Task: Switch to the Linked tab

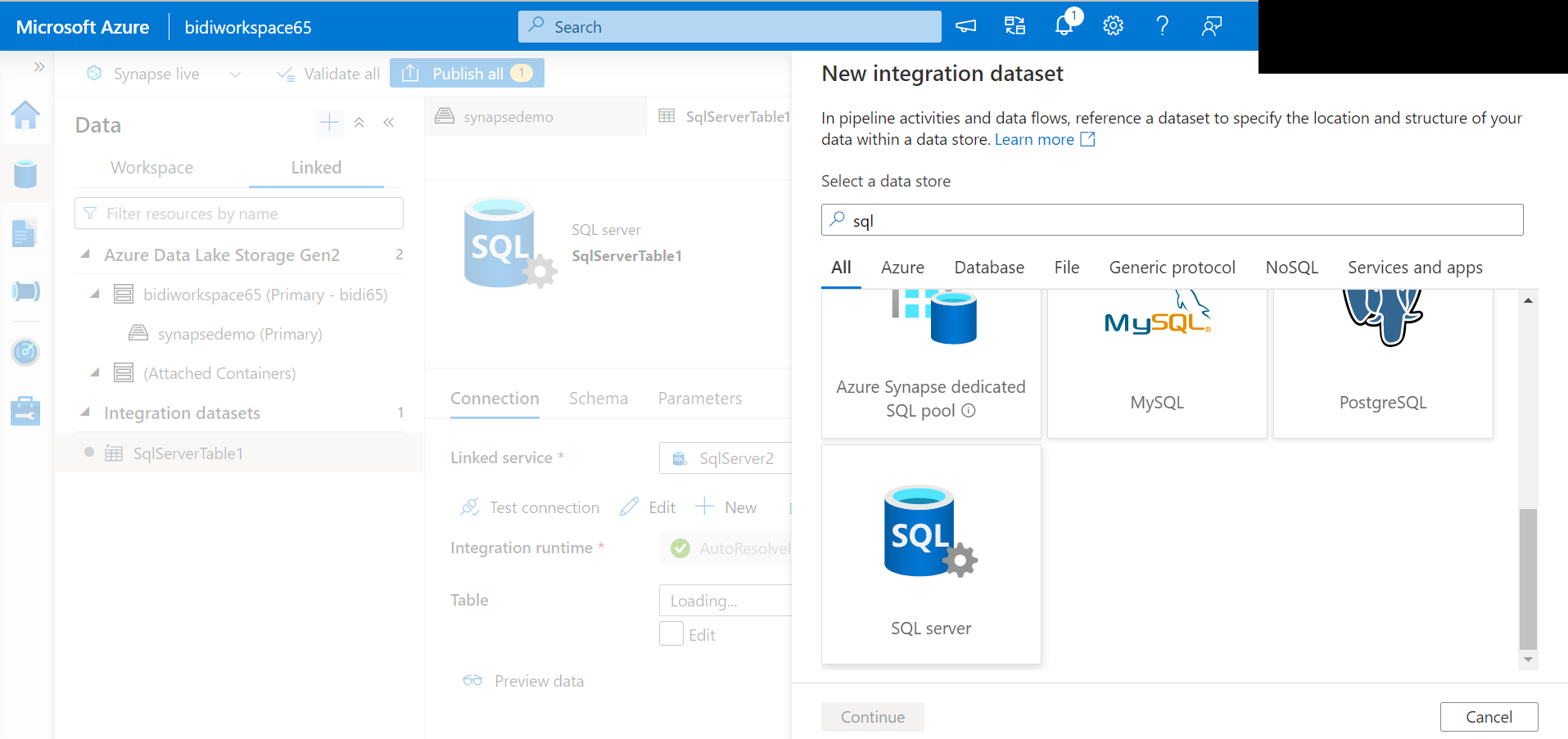Action: 316,168
